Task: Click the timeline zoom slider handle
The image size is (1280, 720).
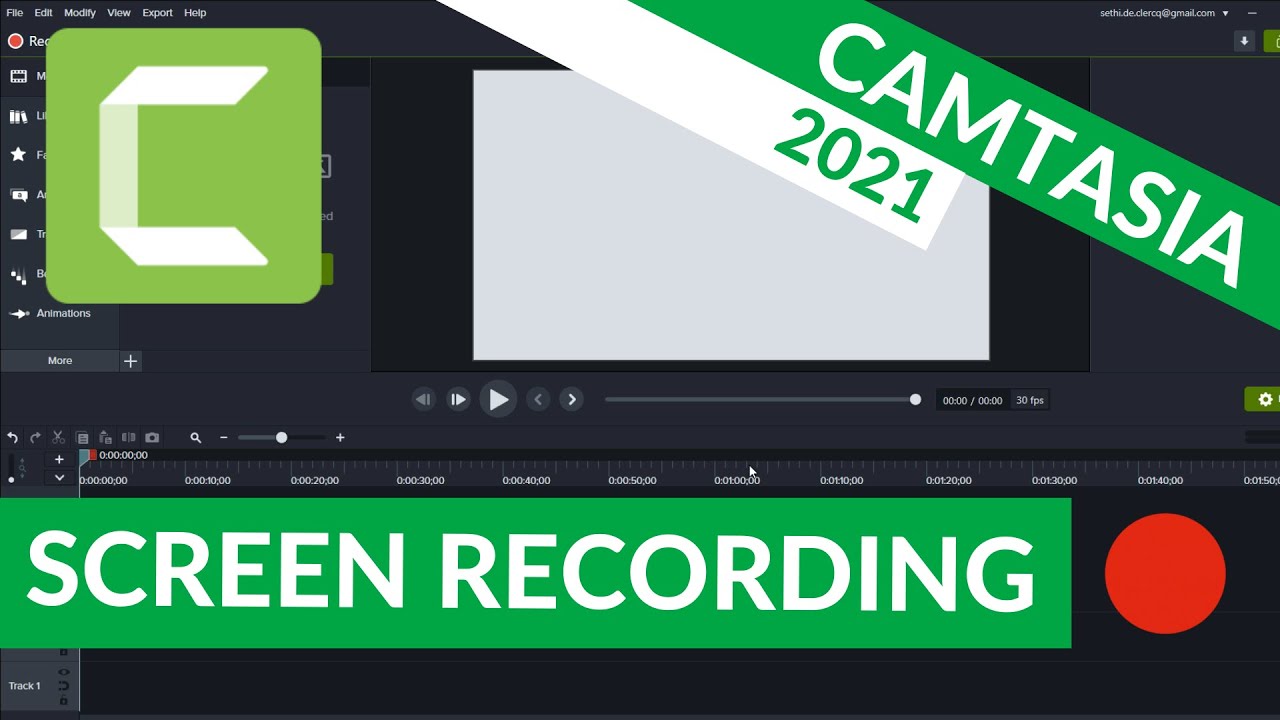Action: (281, 438)
